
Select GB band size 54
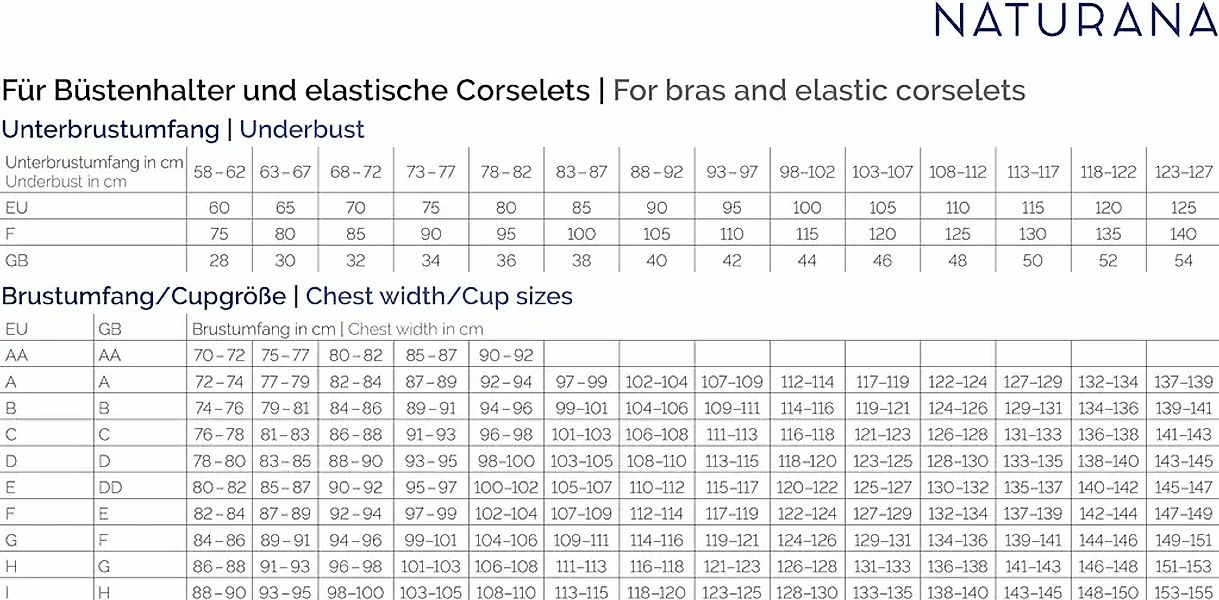click(1183, 260)
